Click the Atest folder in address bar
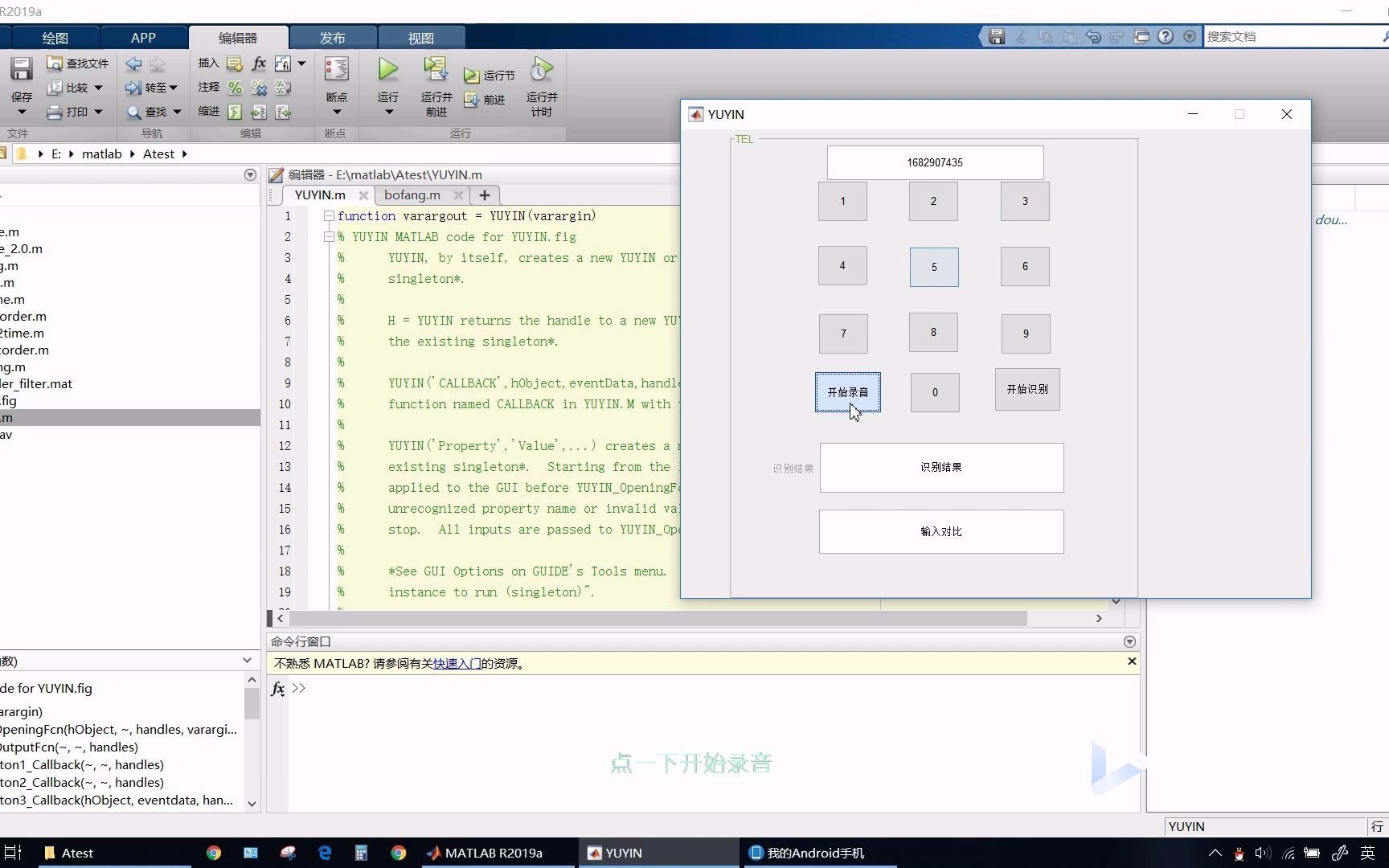Screen dimensions: 1389x868 point(158,154)
